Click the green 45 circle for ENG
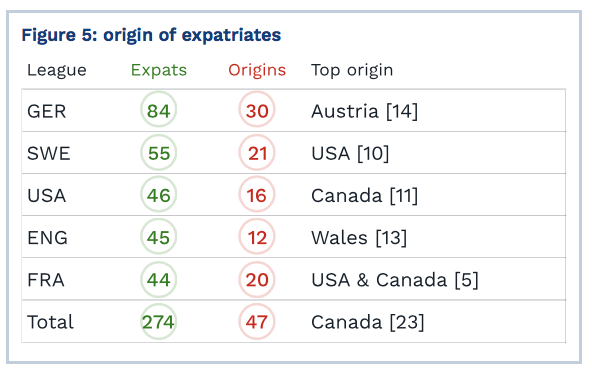The image size is (592, 372). click(x=159, y=237)
